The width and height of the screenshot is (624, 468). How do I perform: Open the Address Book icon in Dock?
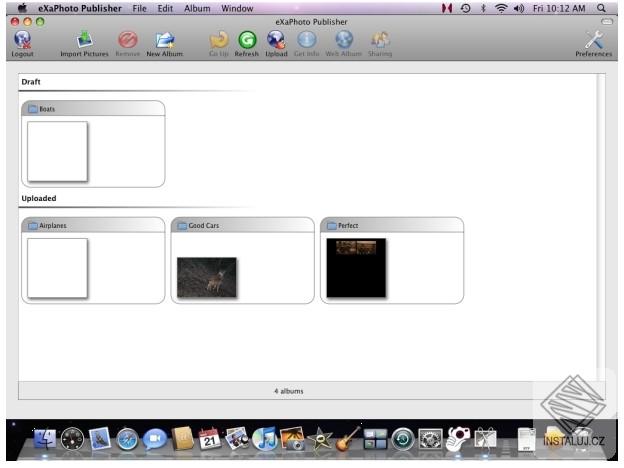click(x=182, y=439)
